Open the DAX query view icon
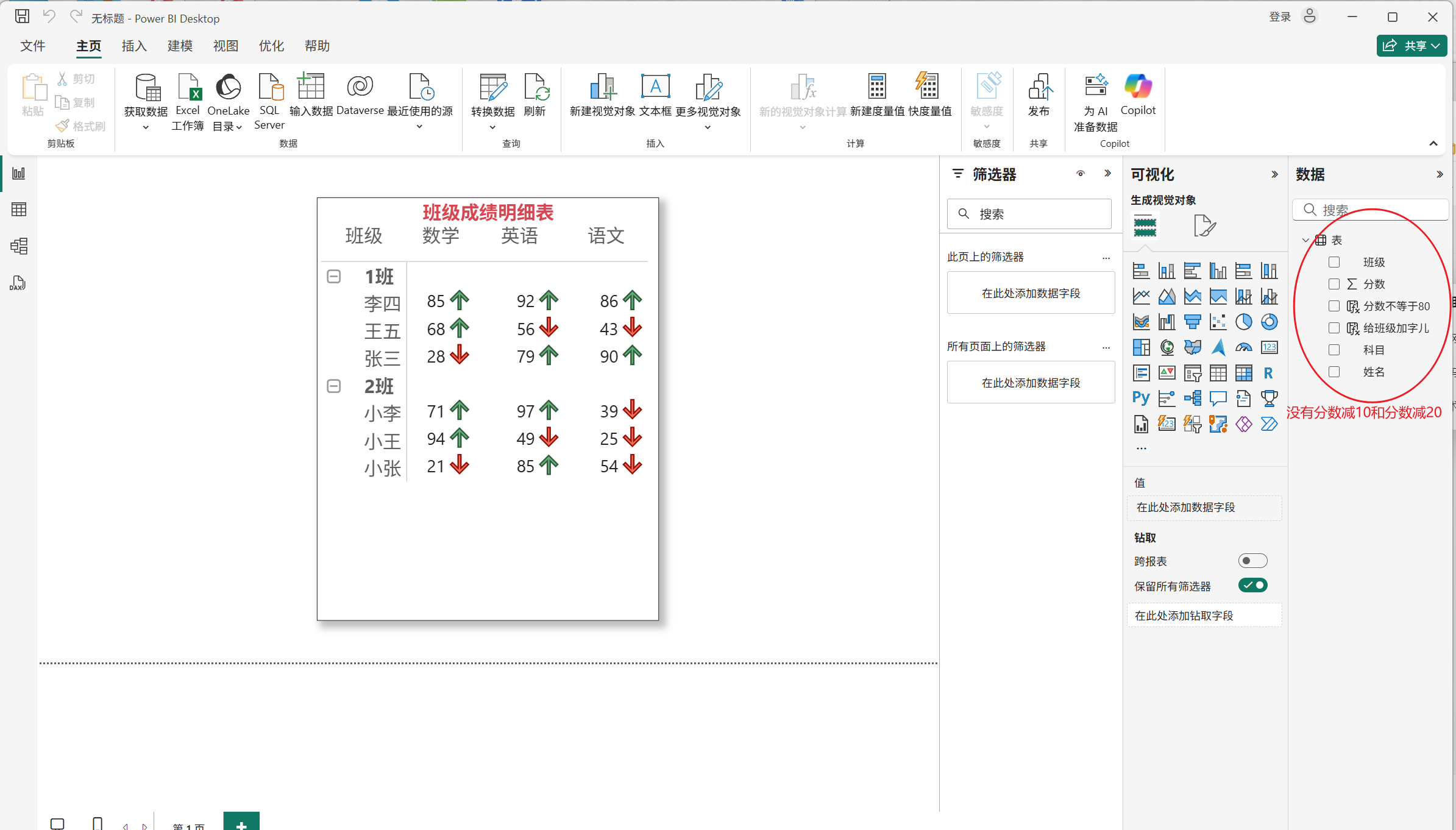Screen dimensions: 1456x830 point(18,283)
